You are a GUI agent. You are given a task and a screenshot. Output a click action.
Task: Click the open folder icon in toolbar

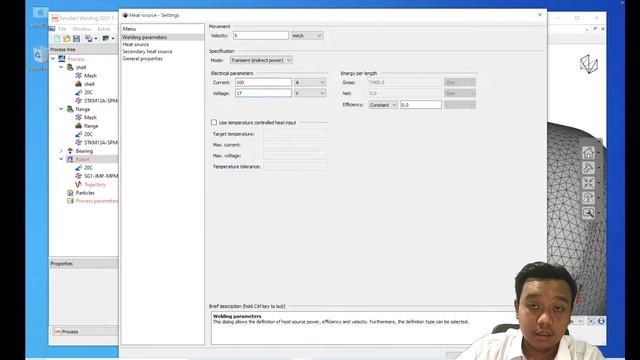[67, 38]
